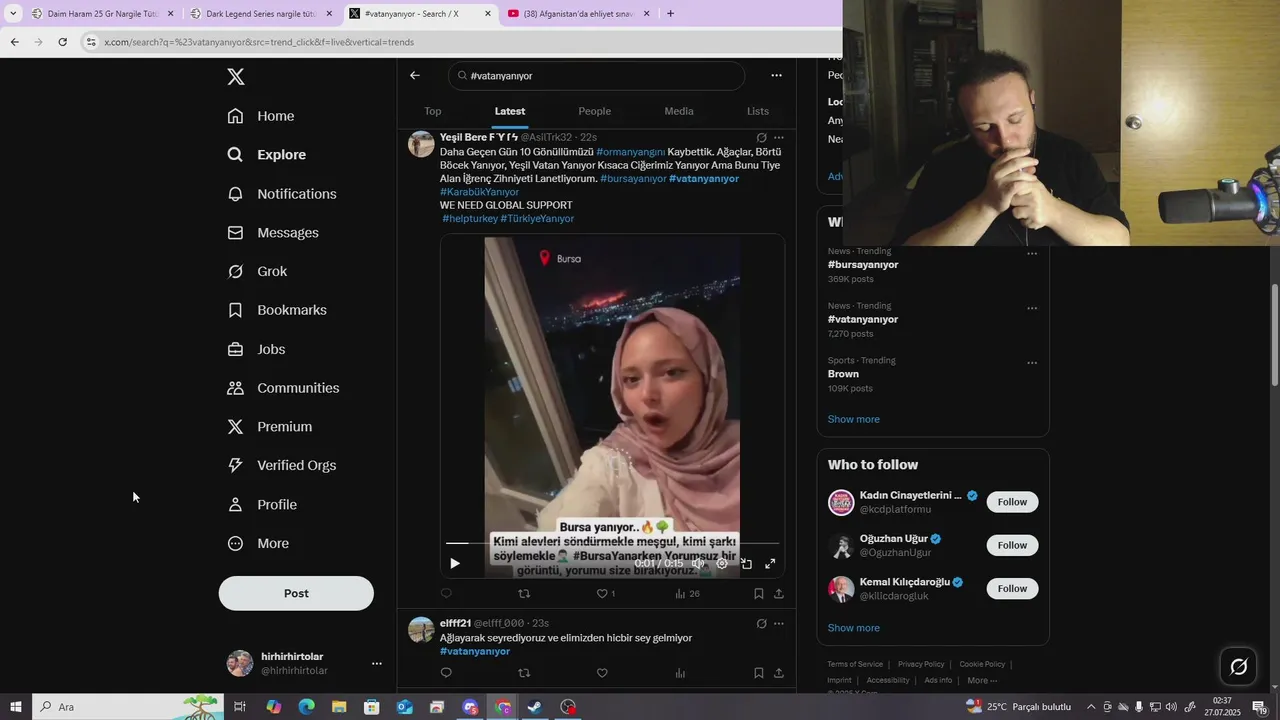
Task: Go to Home in the sidebar
Action: (261, 116)
